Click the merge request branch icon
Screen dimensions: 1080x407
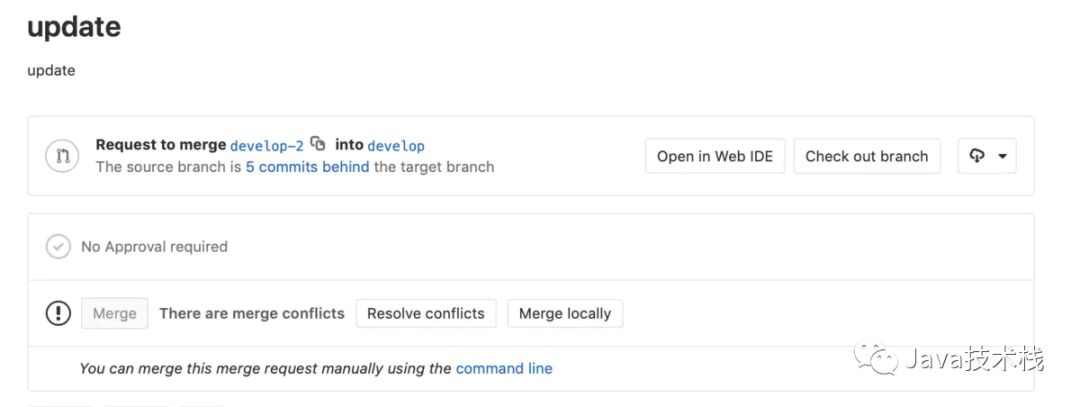pyautogui.click(x=60, y=156)
